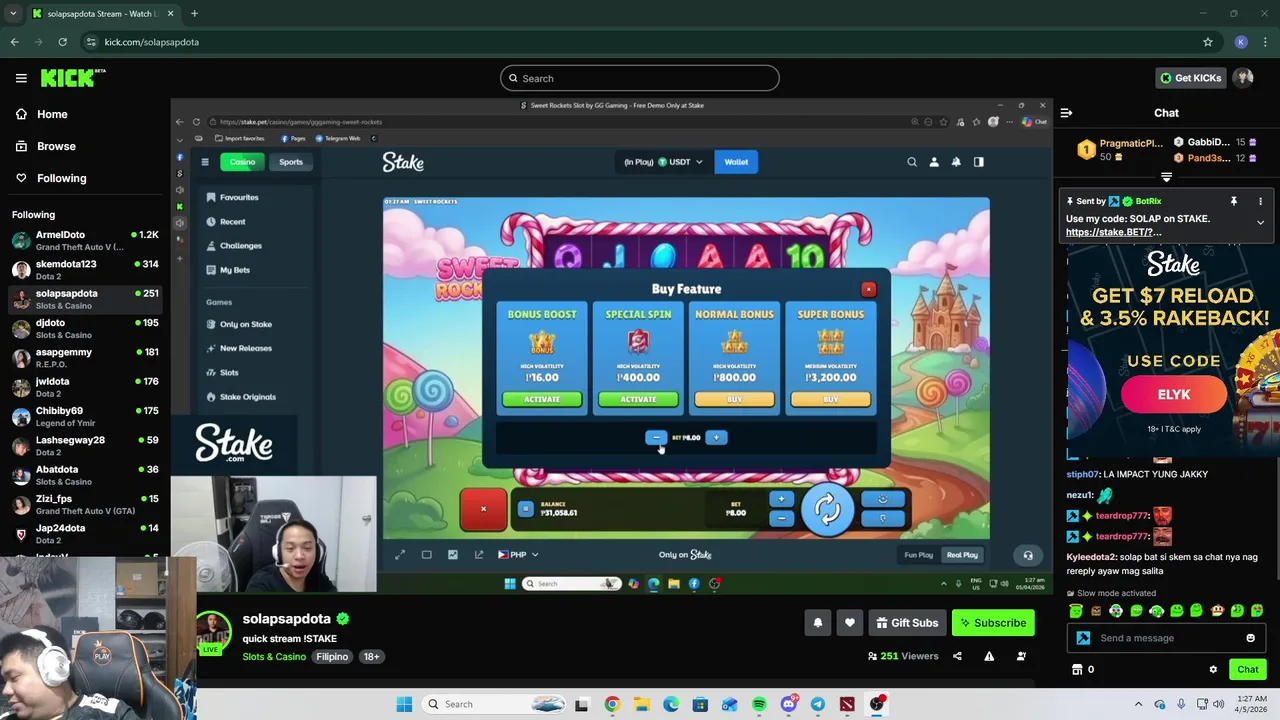Open the PHP currency dropdown below game
1280x720 pixels.
[518, 554]
